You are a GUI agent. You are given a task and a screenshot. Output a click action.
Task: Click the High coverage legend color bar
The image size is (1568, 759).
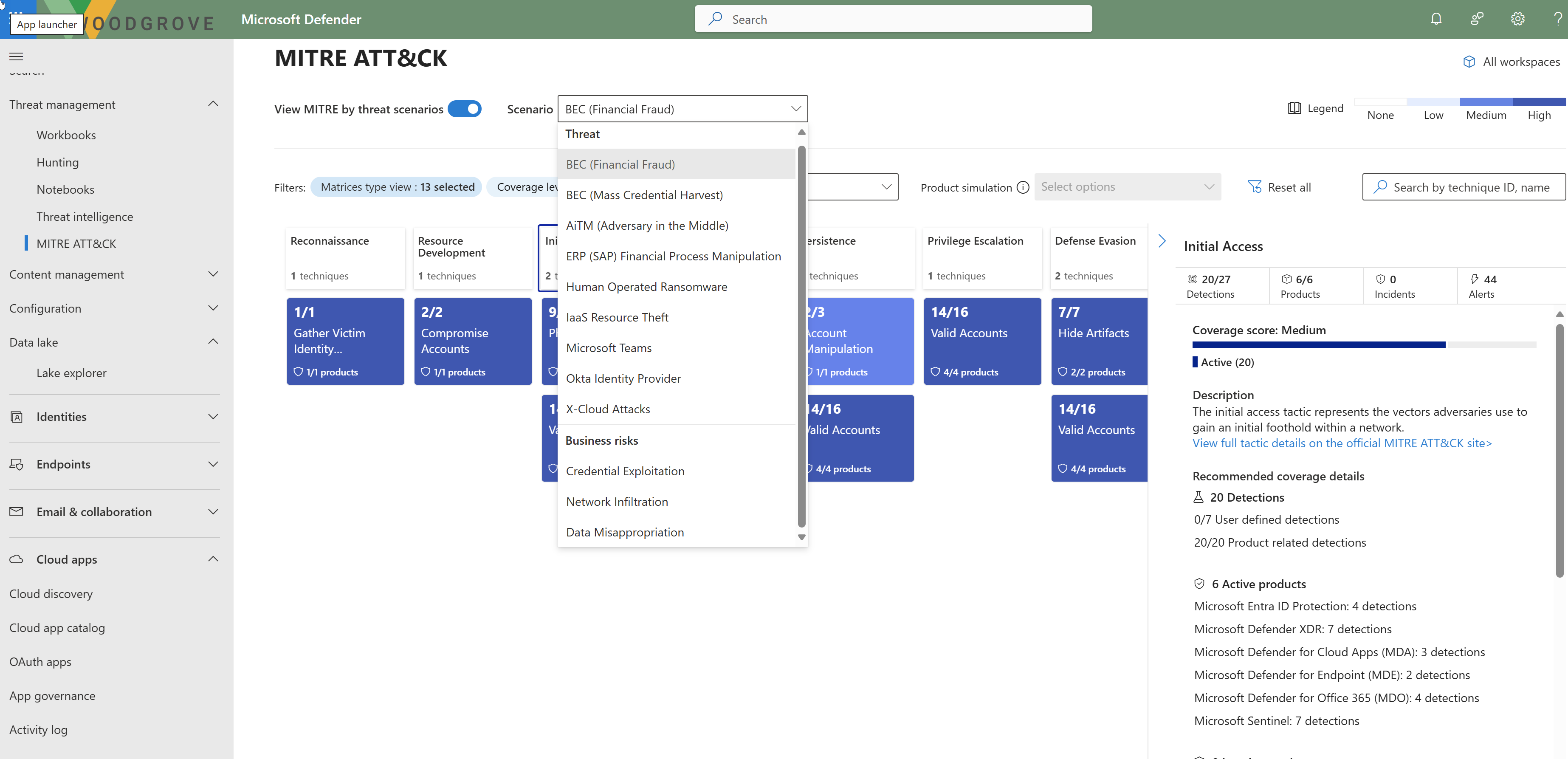(x=1539, y=102)
